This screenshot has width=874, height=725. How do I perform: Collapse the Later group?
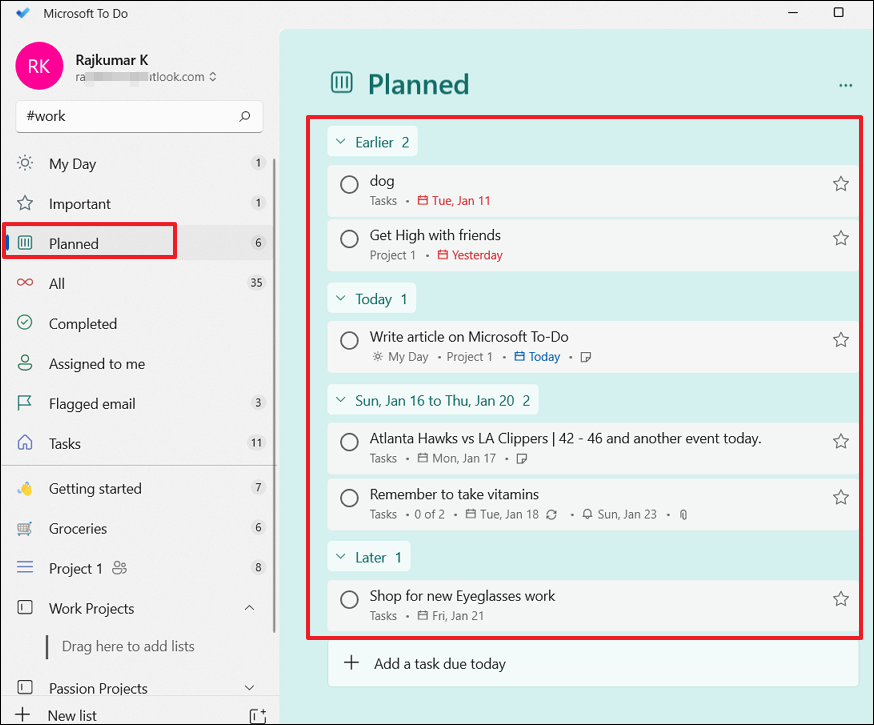click(x=368, y=557)
